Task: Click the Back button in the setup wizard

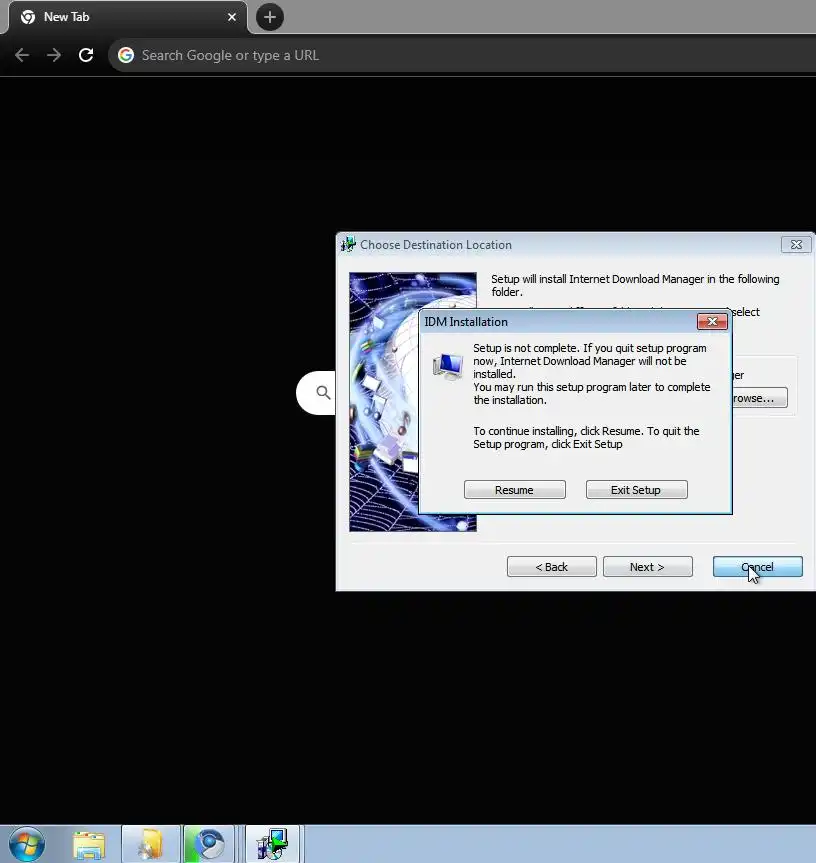Action: click(551, 567)
